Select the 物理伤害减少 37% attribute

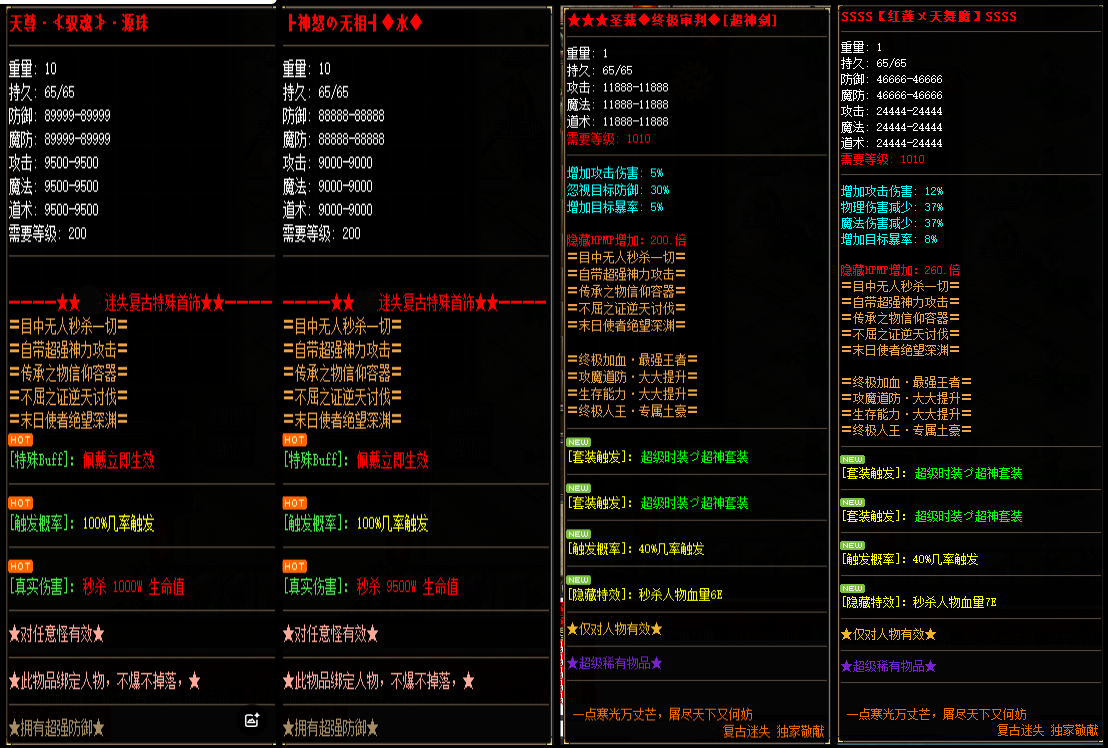pos(892,208)
